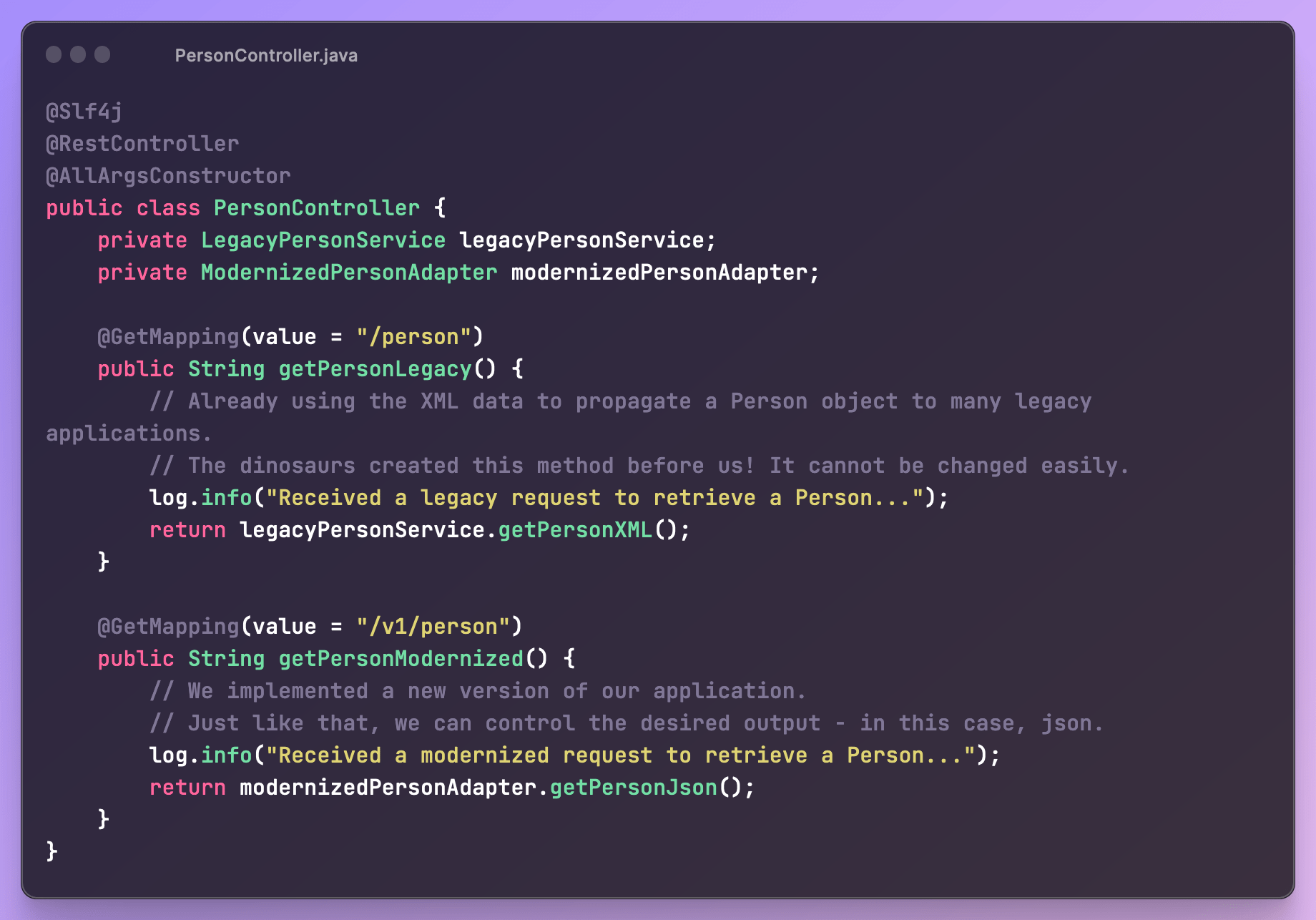The height and width of the screenshot is (920, 1316).
Task: Click the modernizedPersonAdapter; field name
Action: click(665, 273)
